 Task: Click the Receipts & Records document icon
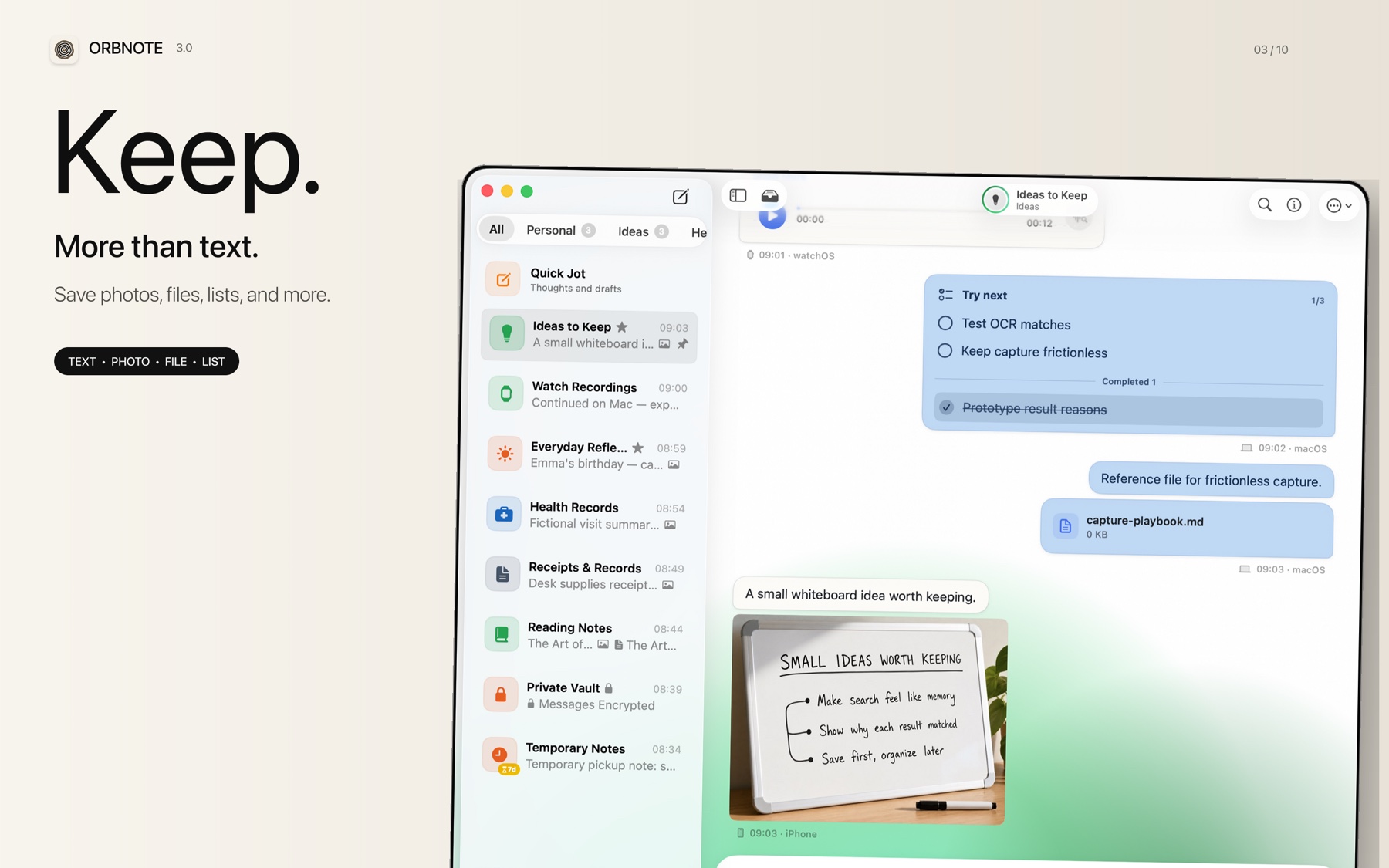[502, 574]
